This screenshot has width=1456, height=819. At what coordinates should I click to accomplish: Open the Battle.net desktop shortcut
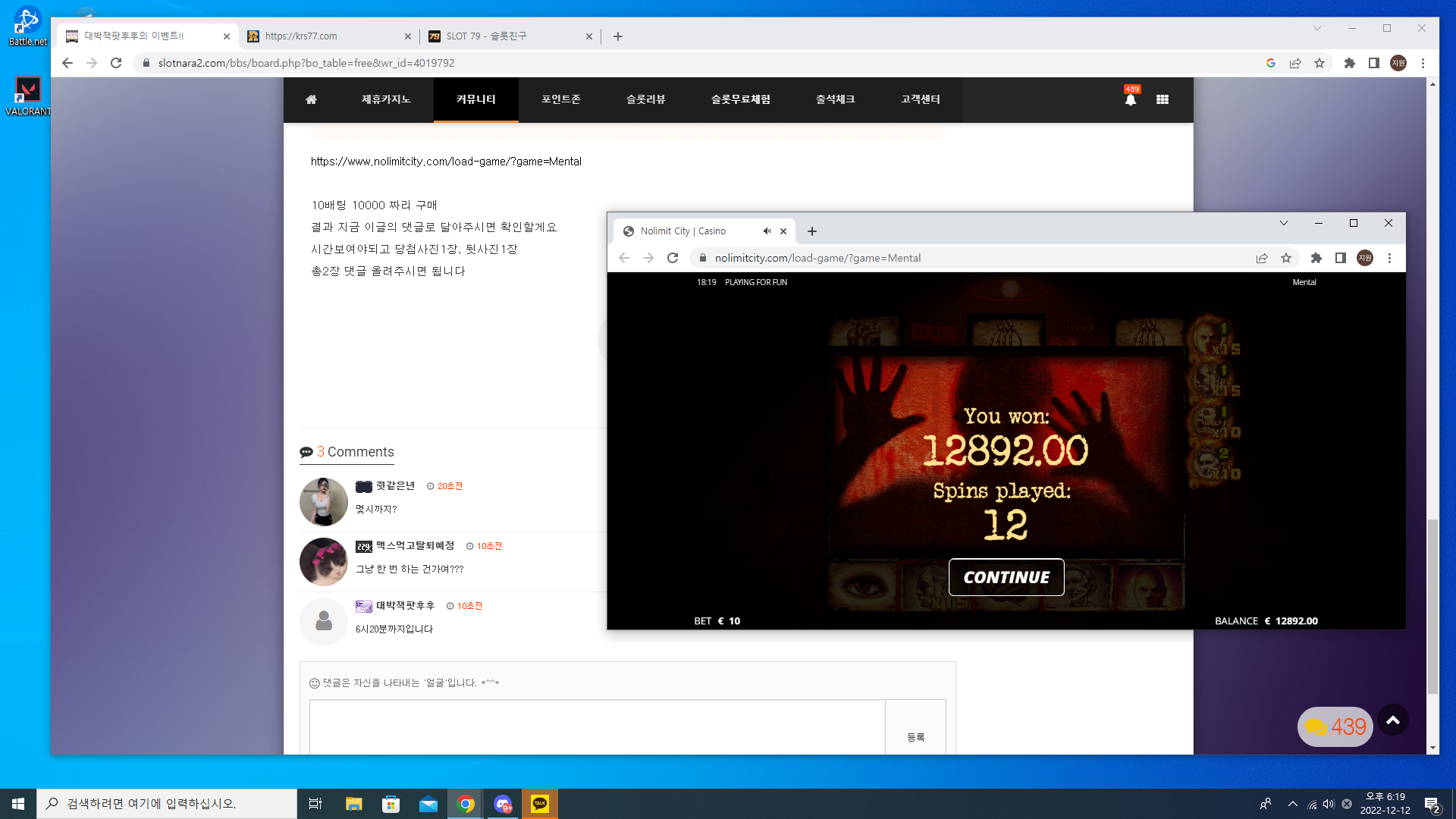click(x=27, y=27)
